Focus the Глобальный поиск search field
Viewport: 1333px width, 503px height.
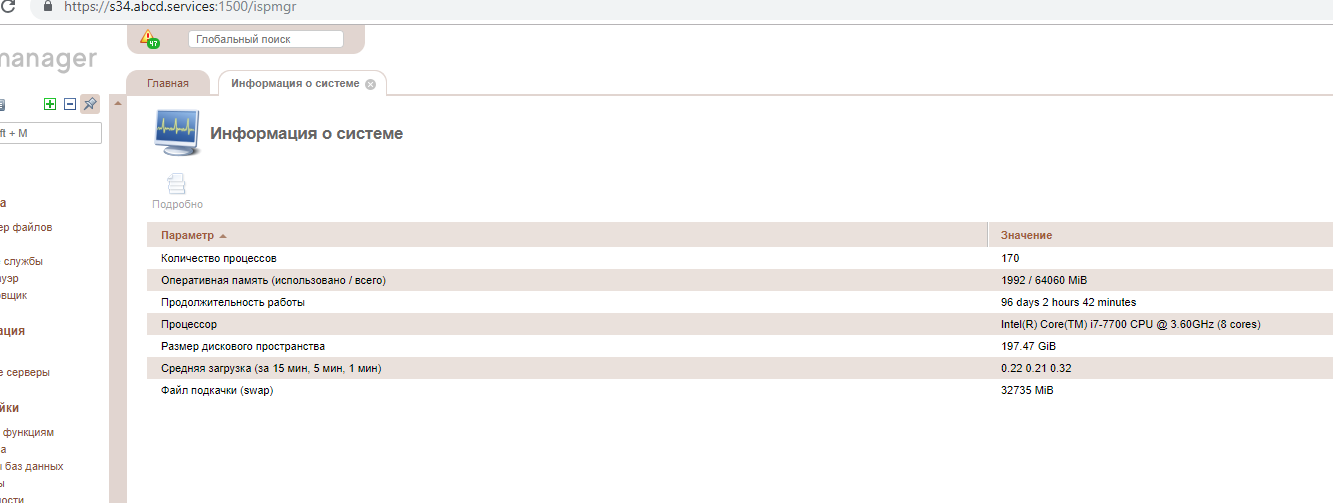265,39
